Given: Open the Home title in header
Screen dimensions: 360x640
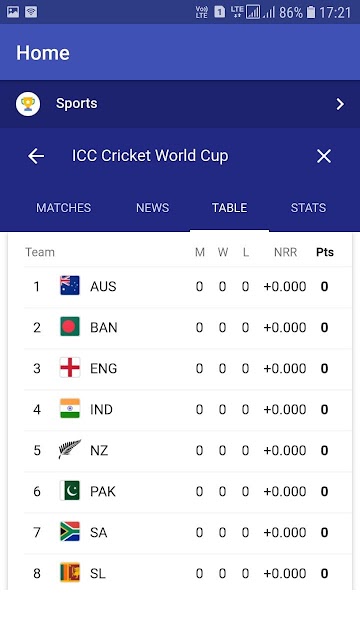Looking at the screenshot, I should 43,53.
